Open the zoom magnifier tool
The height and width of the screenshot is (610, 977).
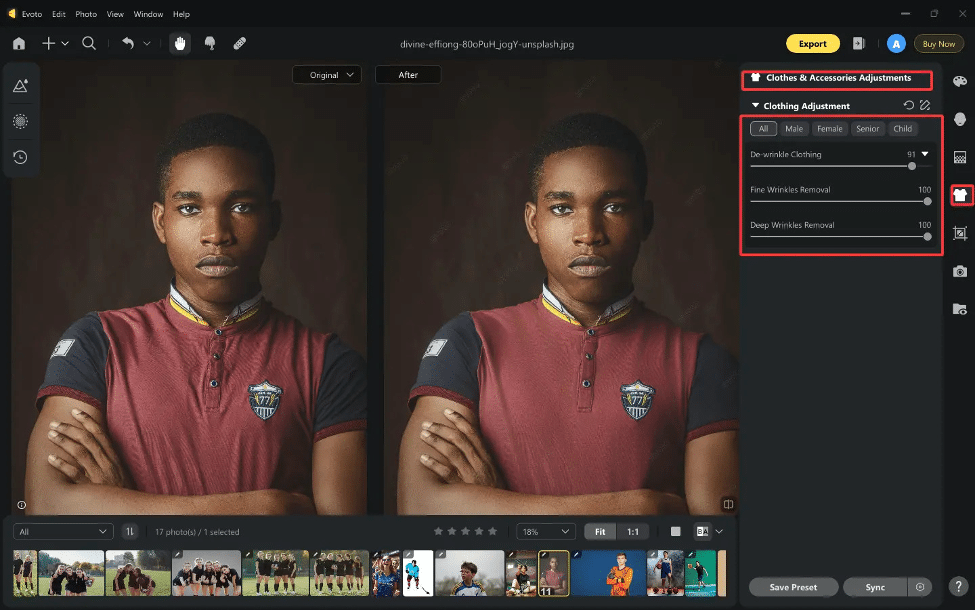[x=89, y=43]
